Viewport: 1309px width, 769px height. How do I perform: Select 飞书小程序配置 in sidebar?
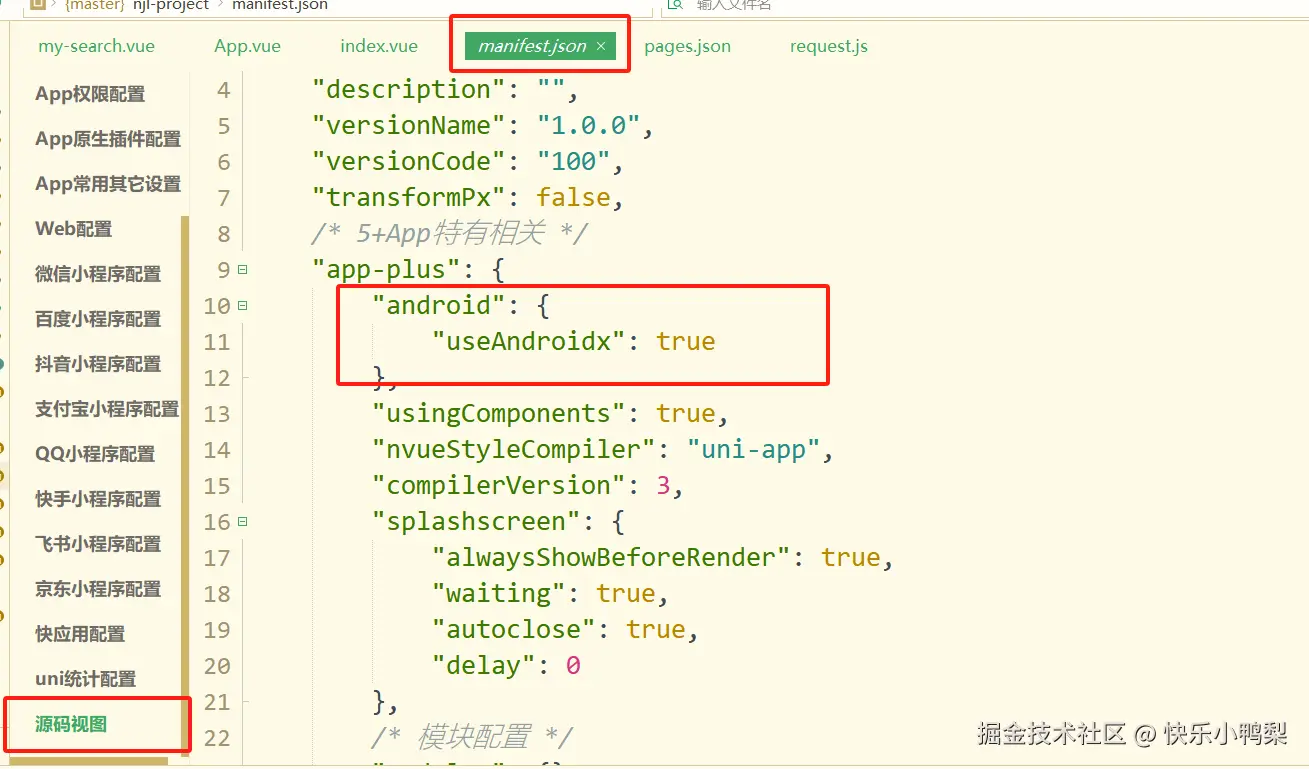98,544
